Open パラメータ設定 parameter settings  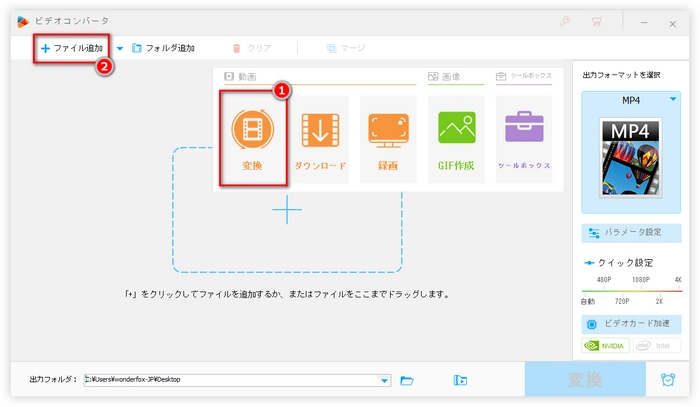click(631, 232)
